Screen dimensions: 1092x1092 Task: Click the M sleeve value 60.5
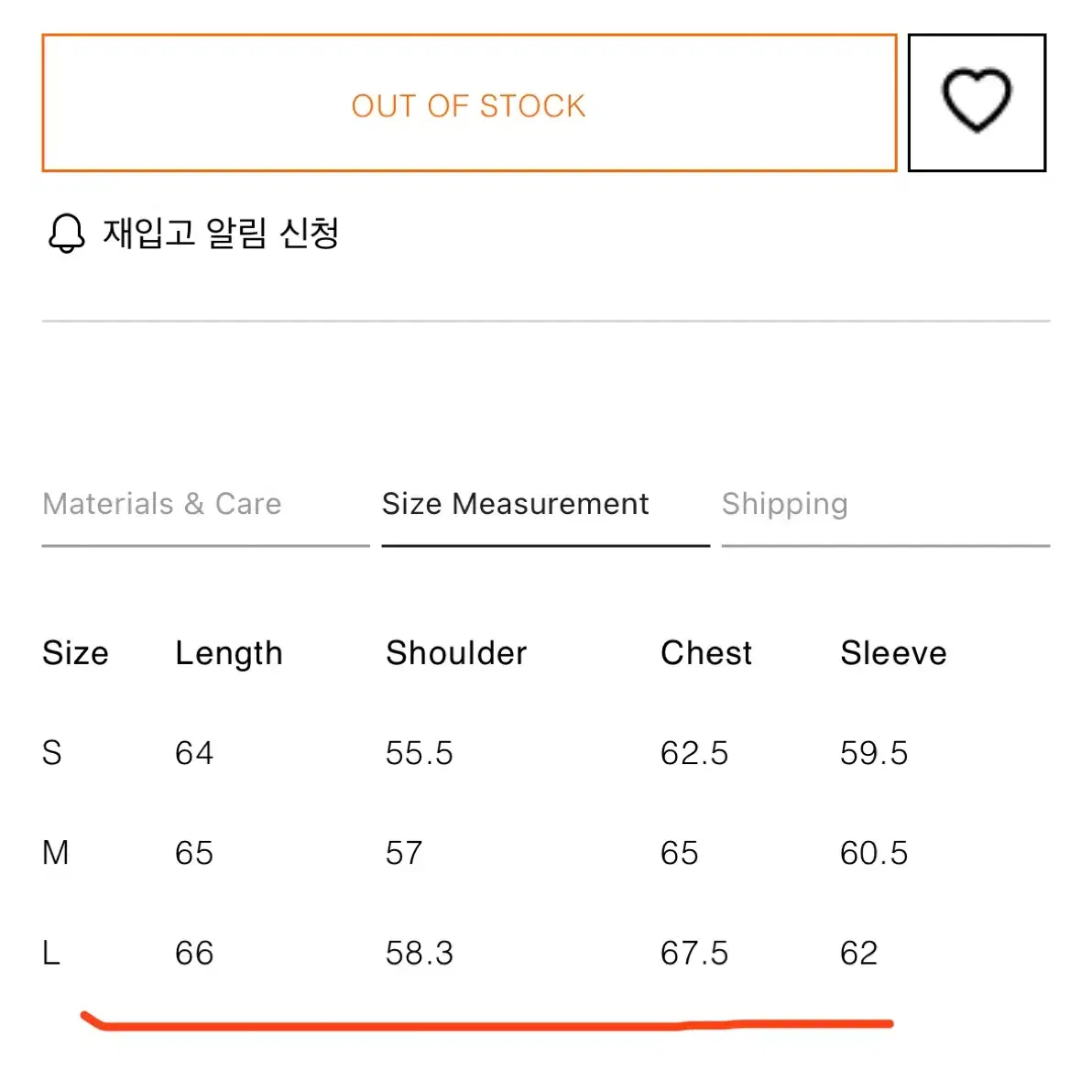[874, 853]
